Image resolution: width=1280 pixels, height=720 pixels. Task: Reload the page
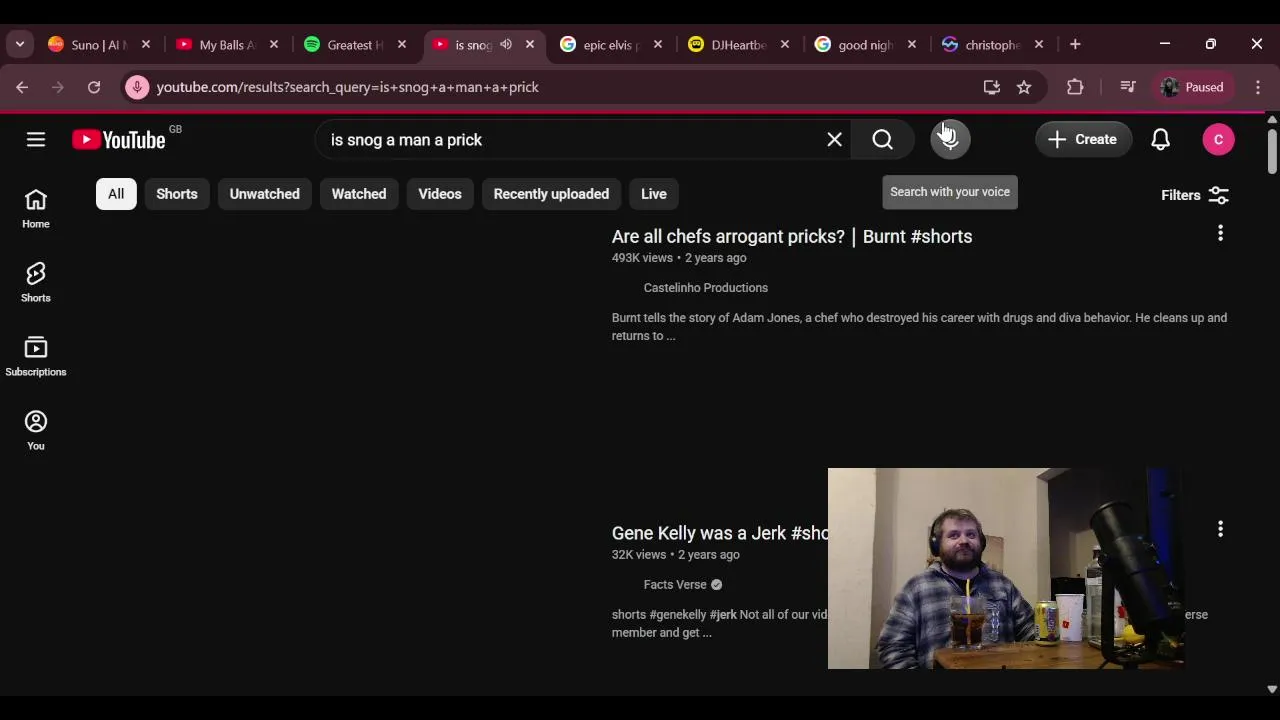94,87
